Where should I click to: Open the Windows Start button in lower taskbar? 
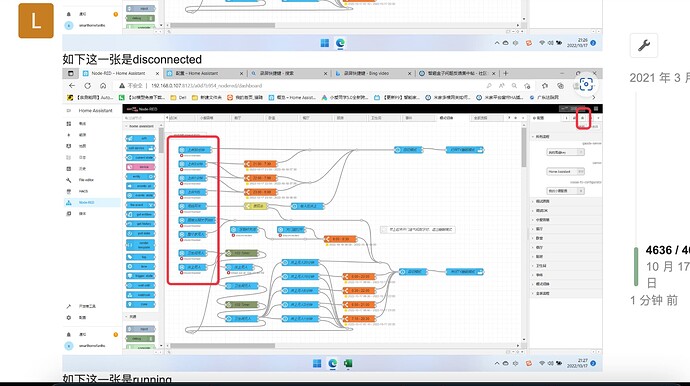(317, 364)
